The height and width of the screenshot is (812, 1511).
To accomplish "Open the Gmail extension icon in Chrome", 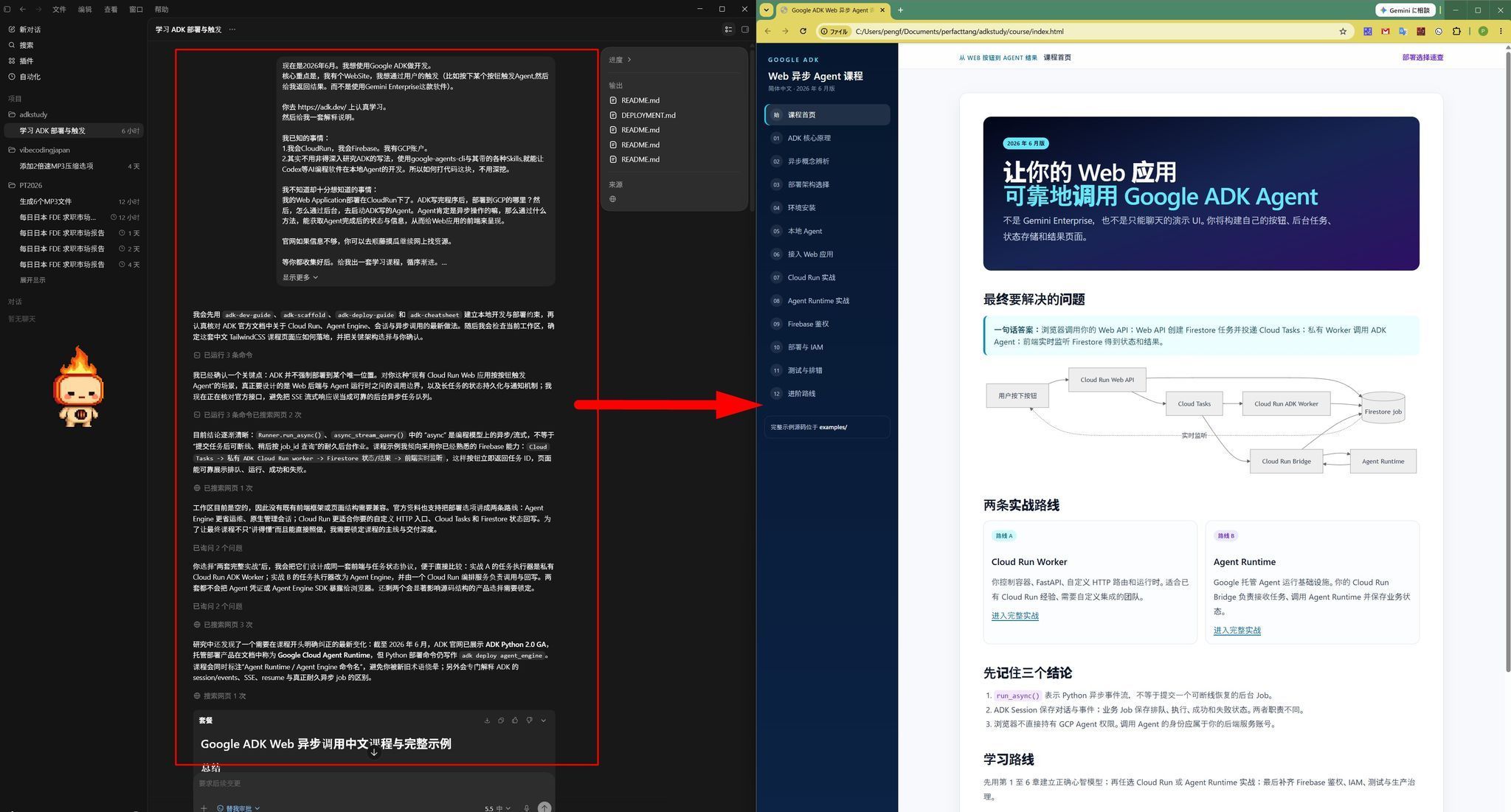I will [1385, 31].
